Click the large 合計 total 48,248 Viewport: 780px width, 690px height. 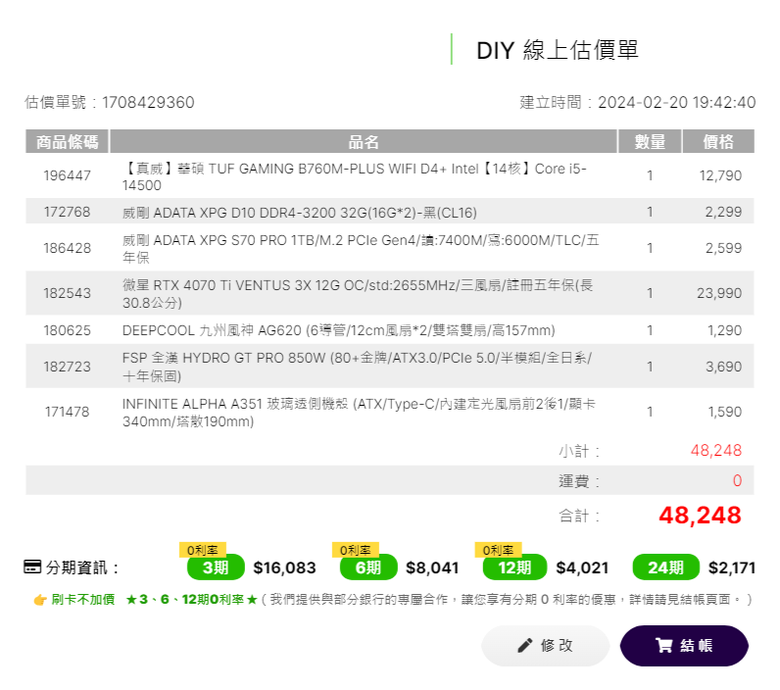(700, 515)
